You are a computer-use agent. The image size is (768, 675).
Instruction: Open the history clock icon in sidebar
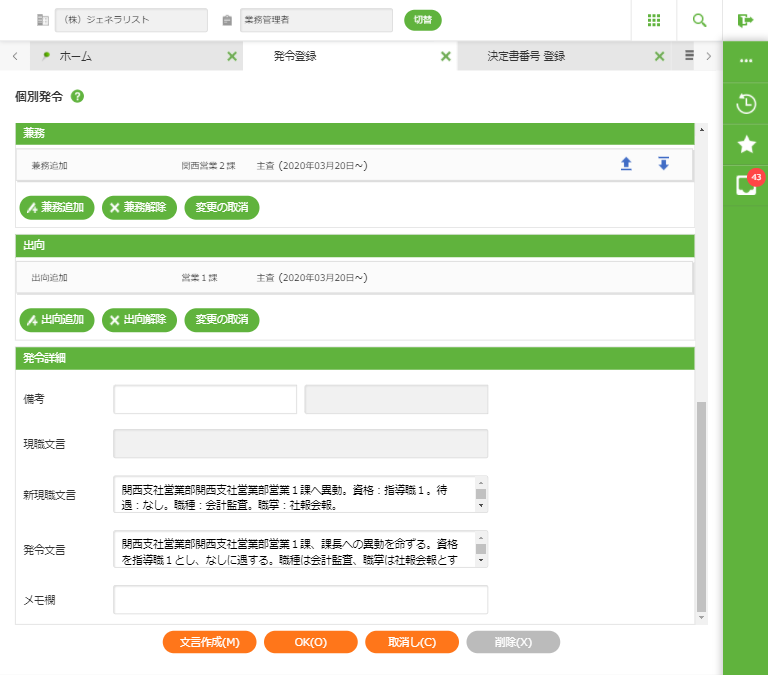[745, 103]
